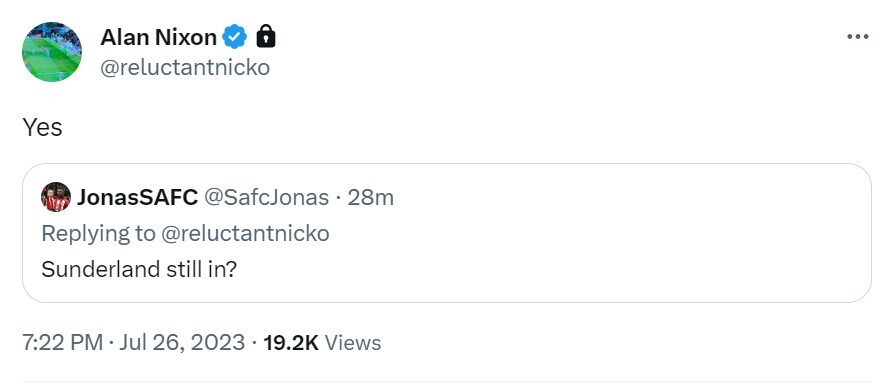This screenshot has width=891, height=391.
Task: Open the three-dot more options menu
Action: point(857,37)
